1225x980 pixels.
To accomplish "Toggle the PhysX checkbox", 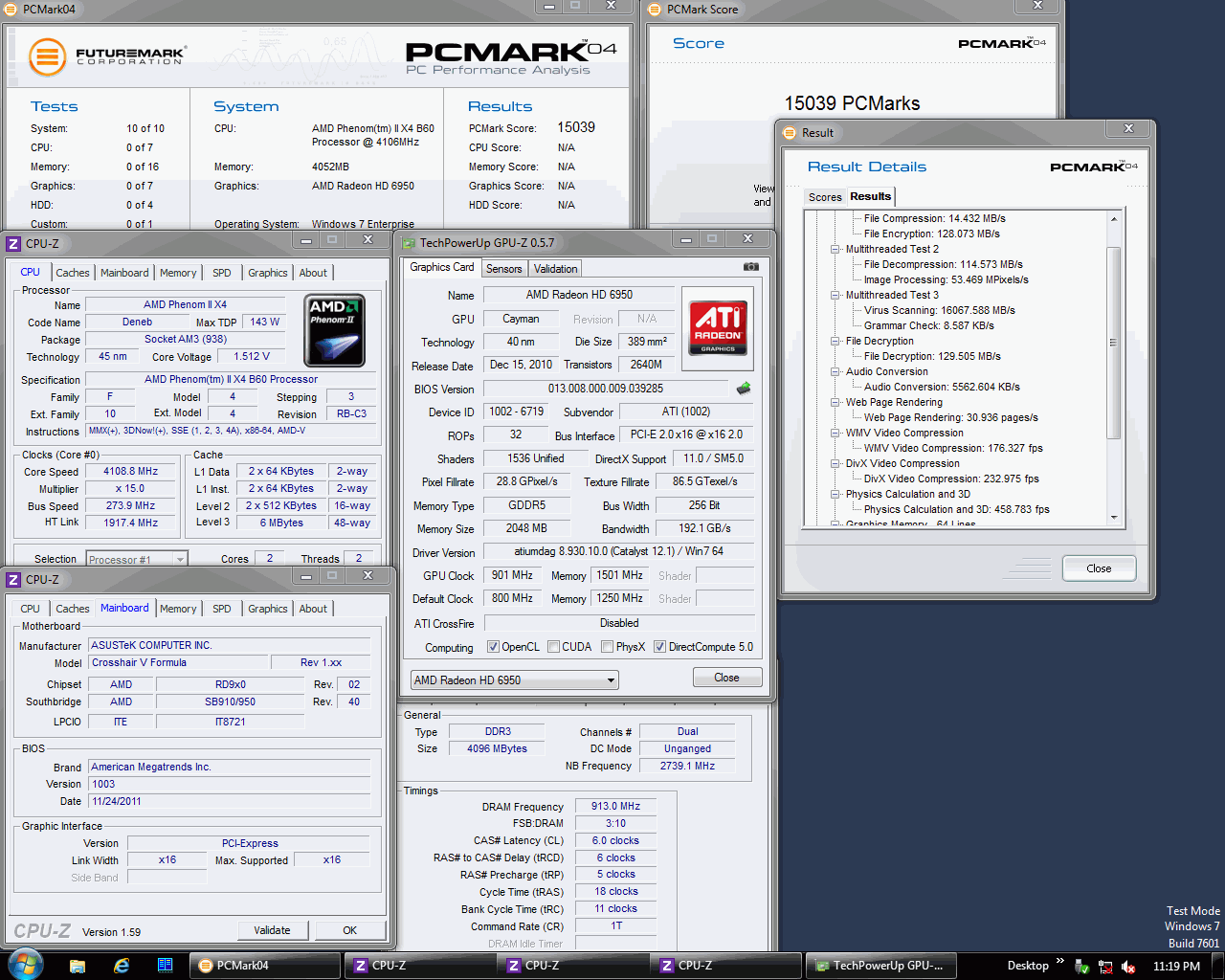I will click(607, 647).
